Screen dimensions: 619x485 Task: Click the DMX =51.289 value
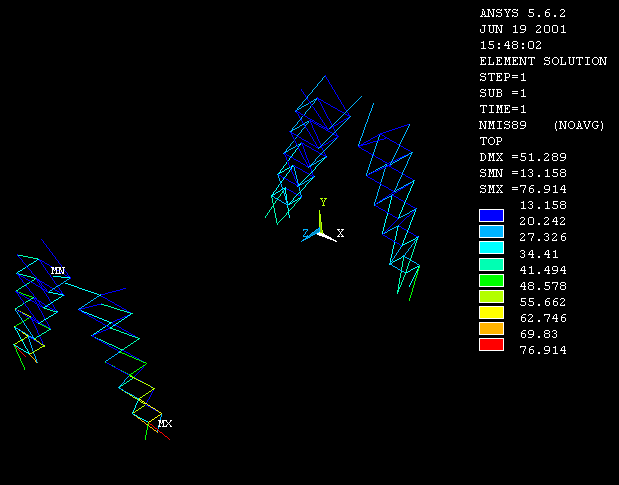[523, 157]
